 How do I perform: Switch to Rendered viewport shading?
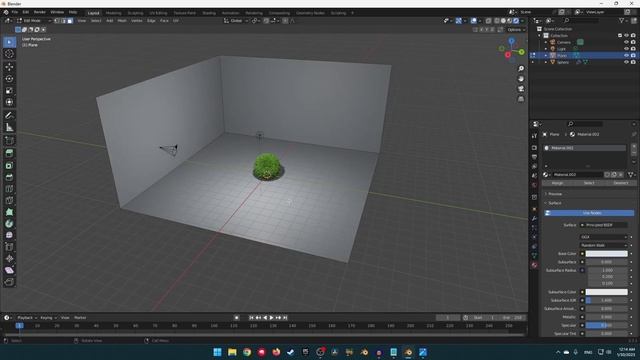click(x=516, y=20)
